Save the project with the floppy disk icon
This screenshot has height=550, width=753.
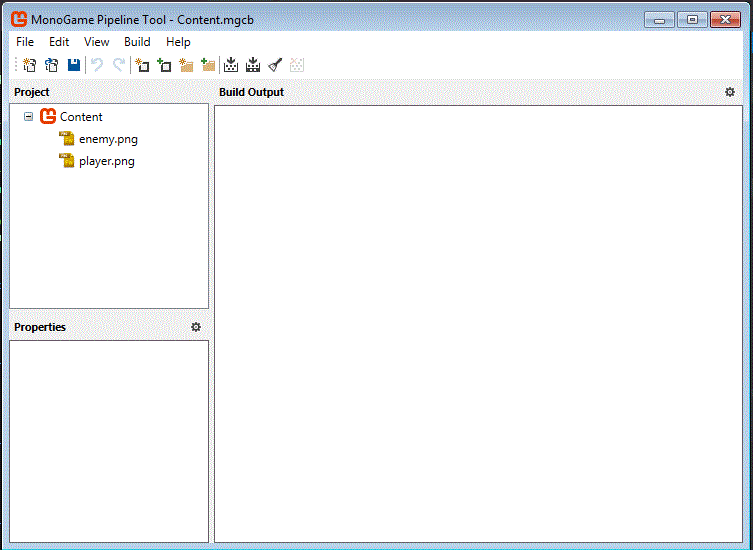point(74,65)
